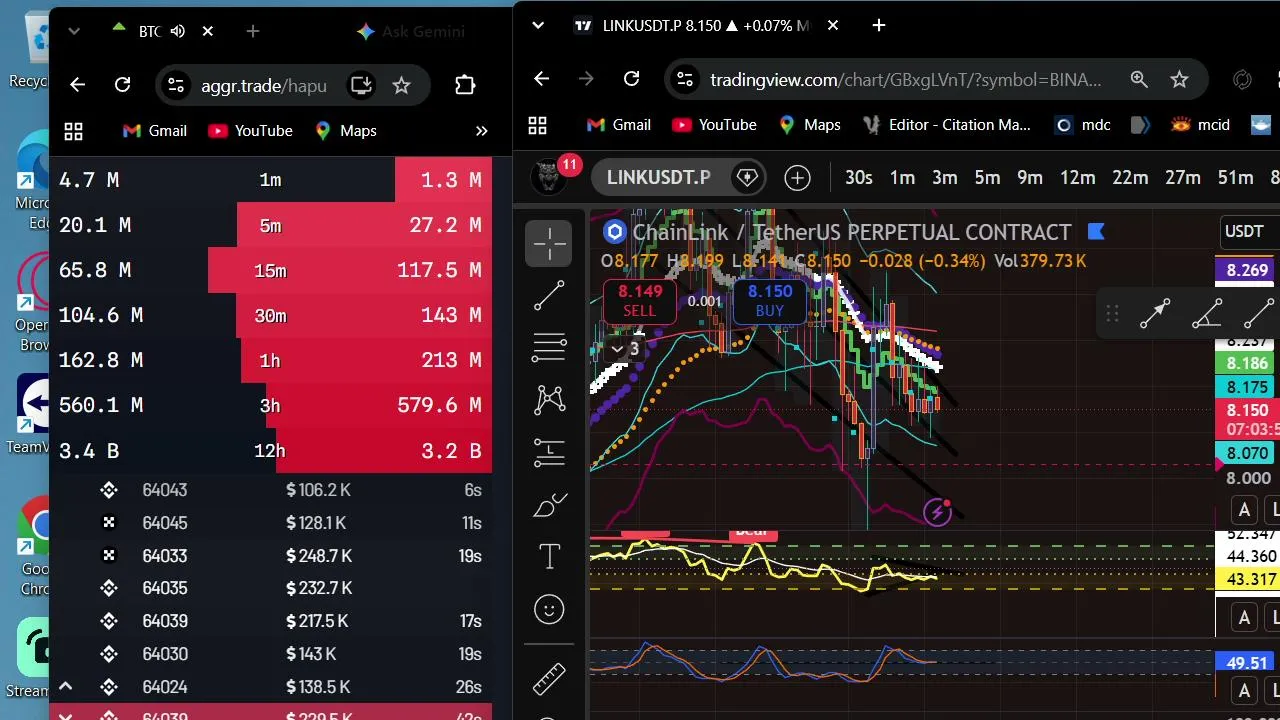Image resolution: width=1280 pixels, height=720 pixels.
Task: Show more bookmarks in aggr.trade window
Action: pyautogui.click(x=481, y=131)
